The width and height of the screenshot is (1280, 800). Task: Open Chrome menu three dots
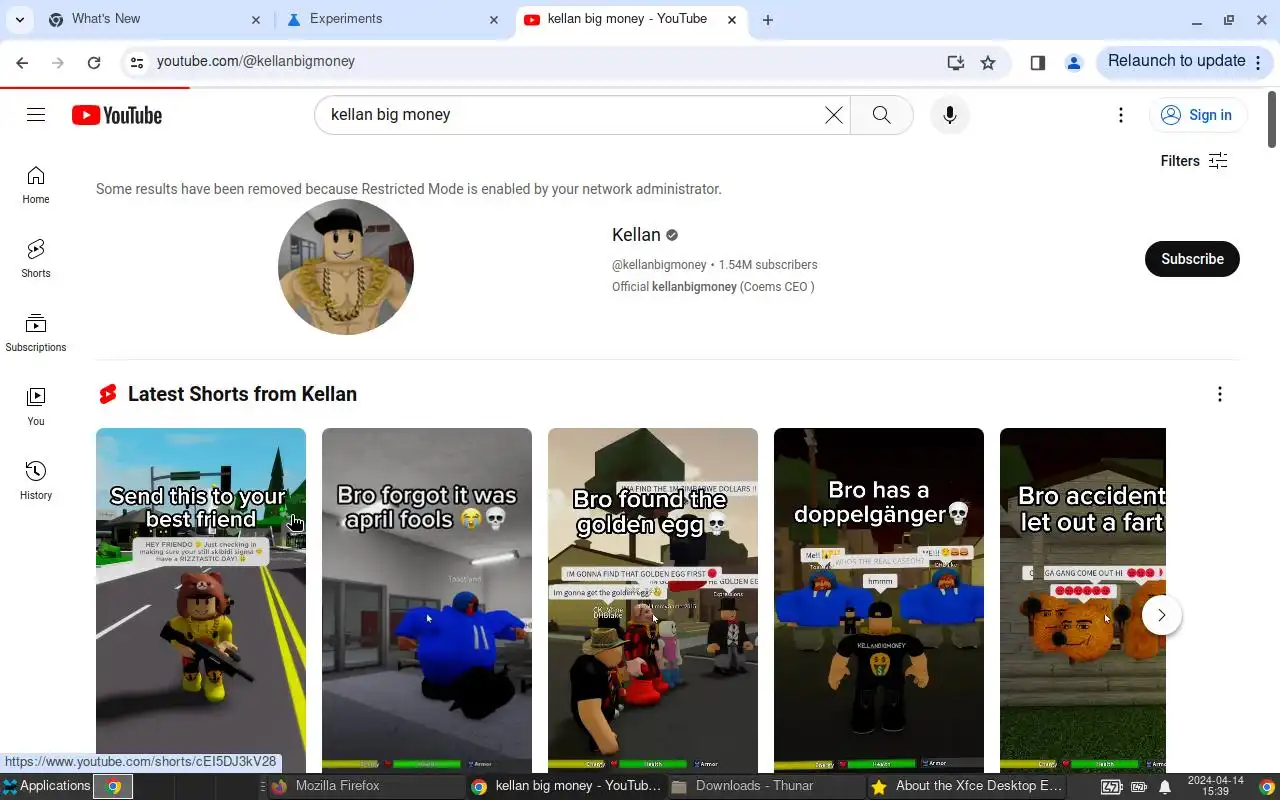(x=1259, y=62)
